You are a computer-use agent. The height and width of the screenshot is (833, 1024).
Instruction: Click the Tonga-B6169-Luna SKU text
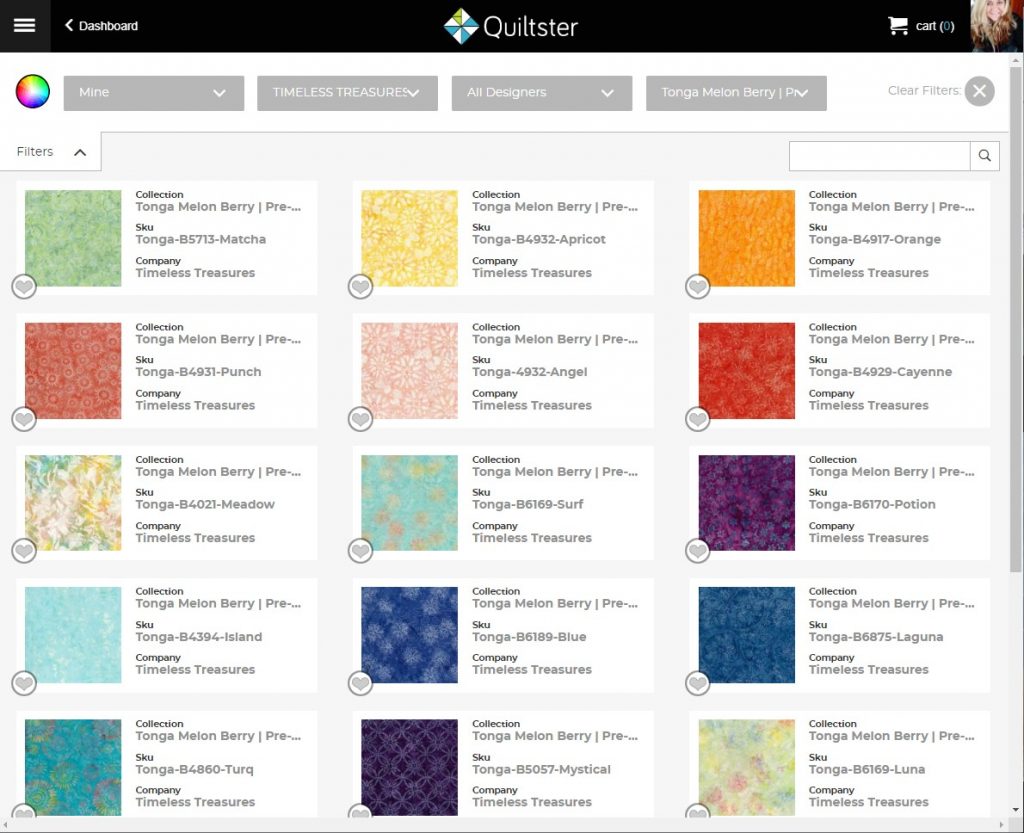pos(867,770)
